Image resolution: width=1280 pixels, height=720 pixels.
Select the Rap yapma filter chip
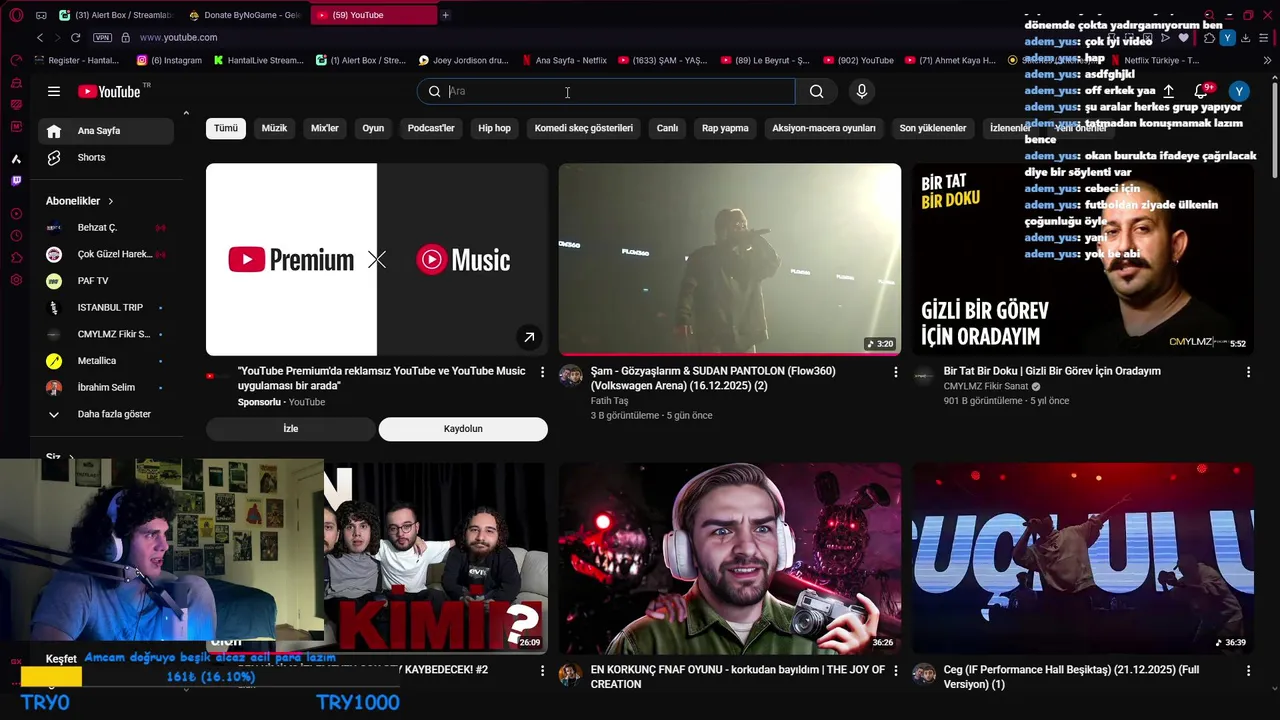click(725, 128)
